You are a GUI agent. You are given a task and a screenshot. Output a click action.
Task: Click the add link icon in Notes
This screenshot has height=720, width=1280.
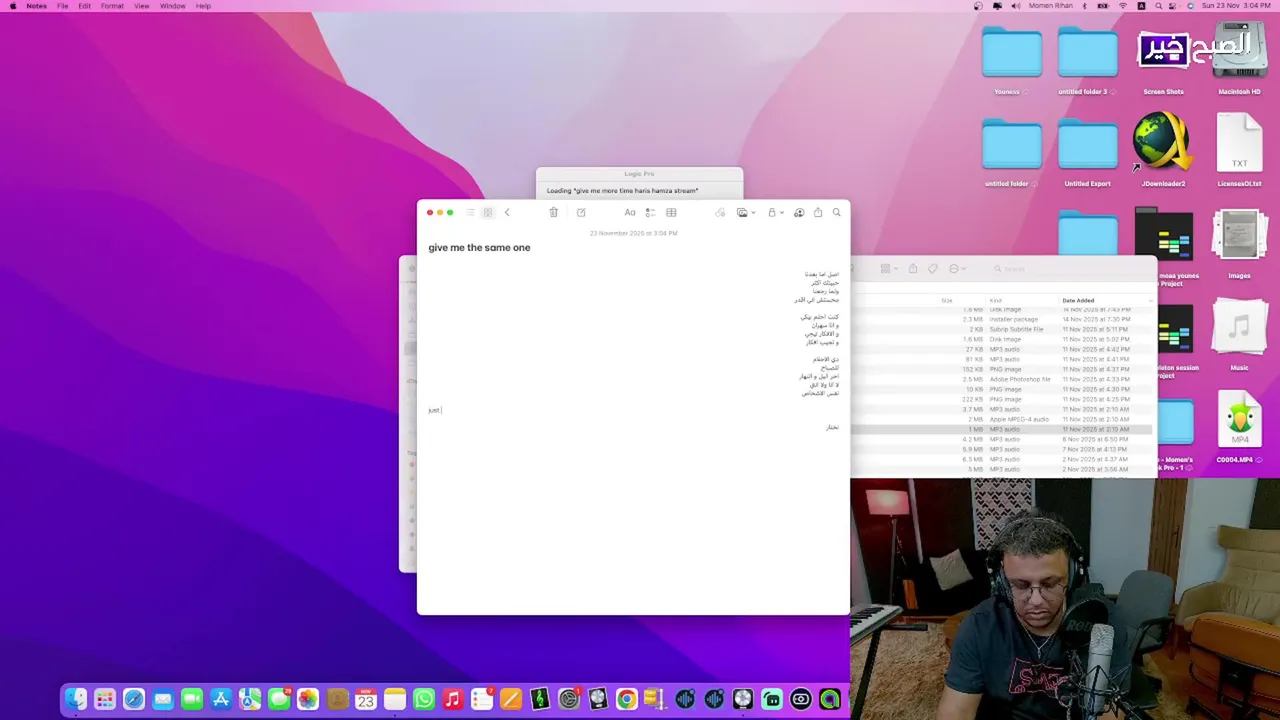720,212
